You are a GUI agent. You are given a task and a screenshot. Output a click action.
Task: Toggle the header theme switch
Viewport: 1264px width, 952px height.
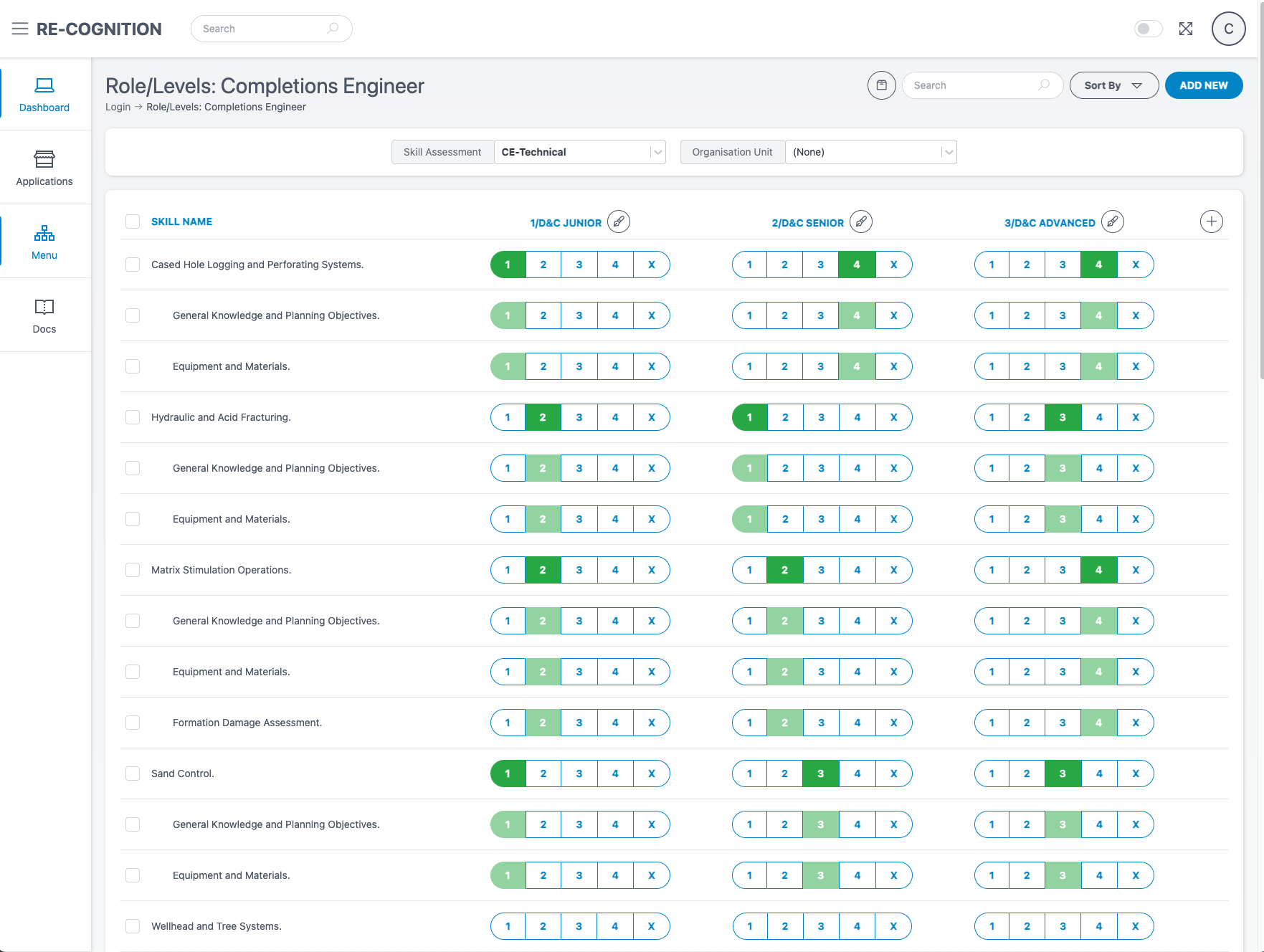[1148, 29]
